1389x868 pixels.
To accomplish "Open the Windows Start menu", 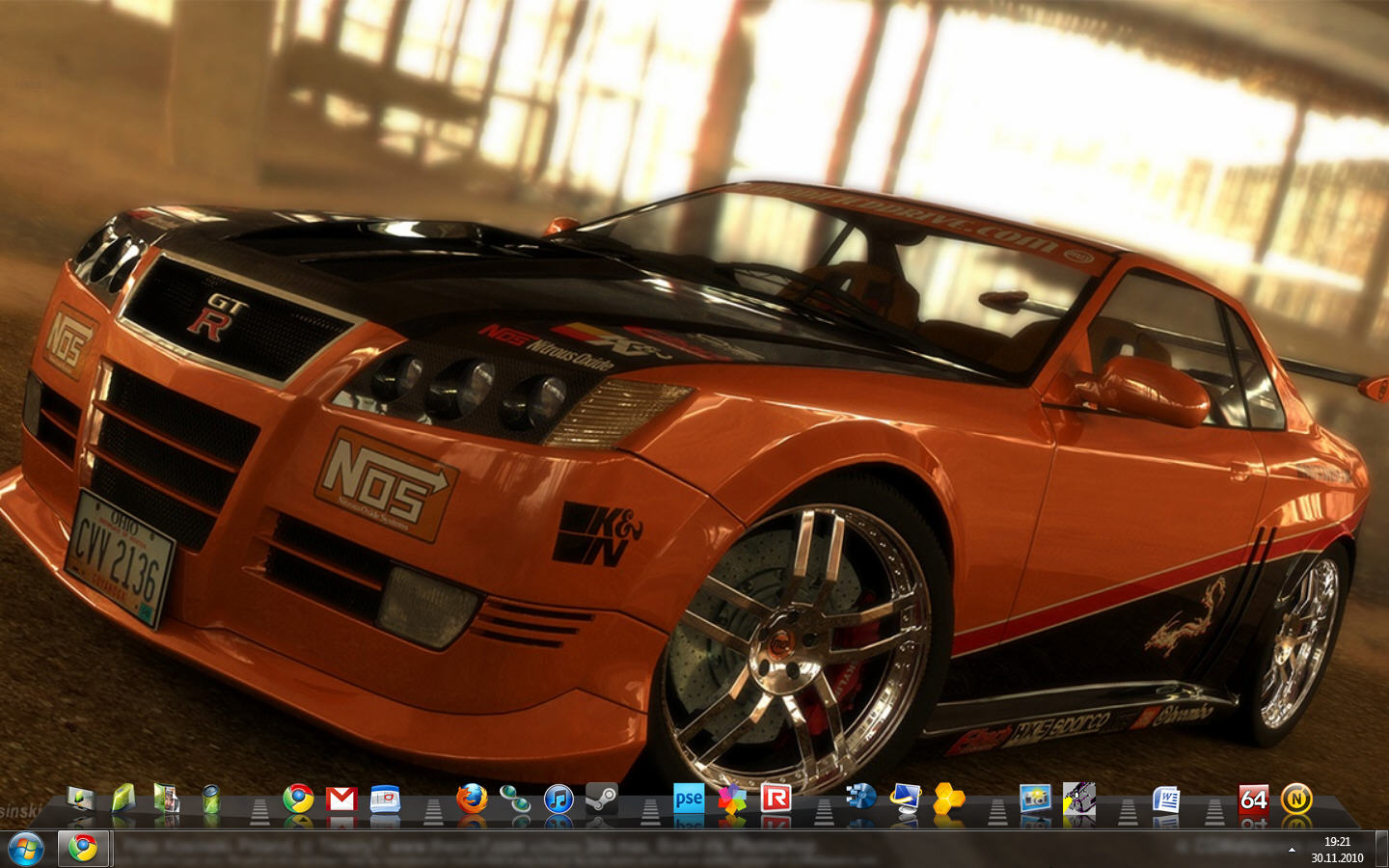I will [26, 849].
